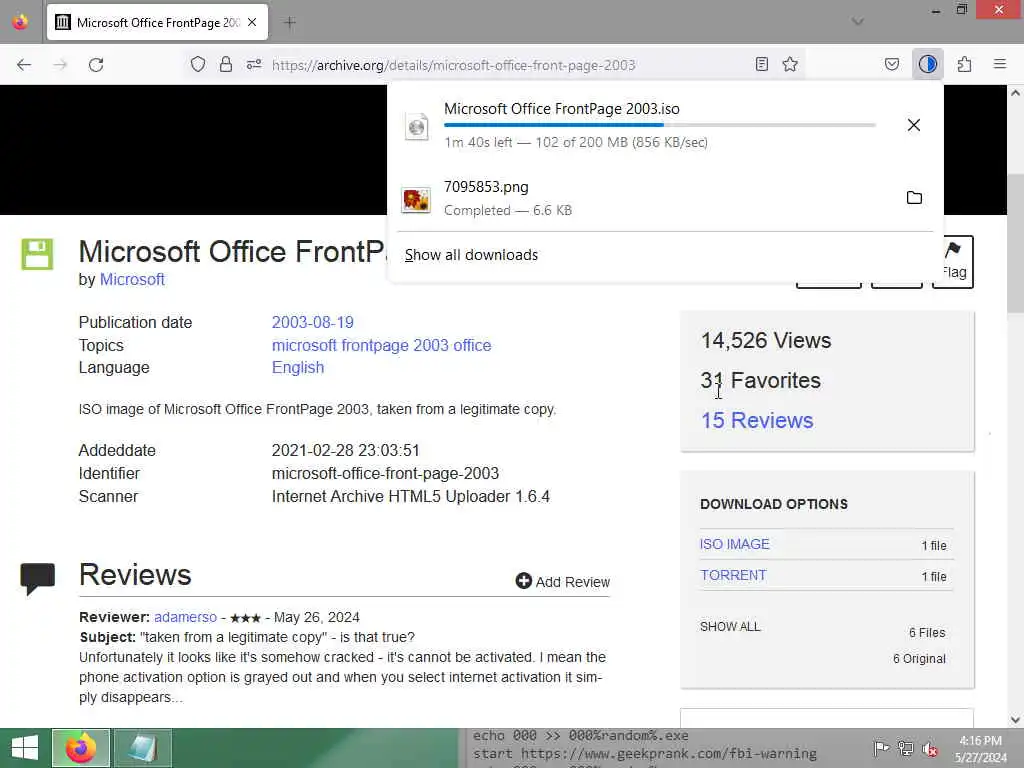
Task: Open the 15 Reviews link
Action: (757, 420)
